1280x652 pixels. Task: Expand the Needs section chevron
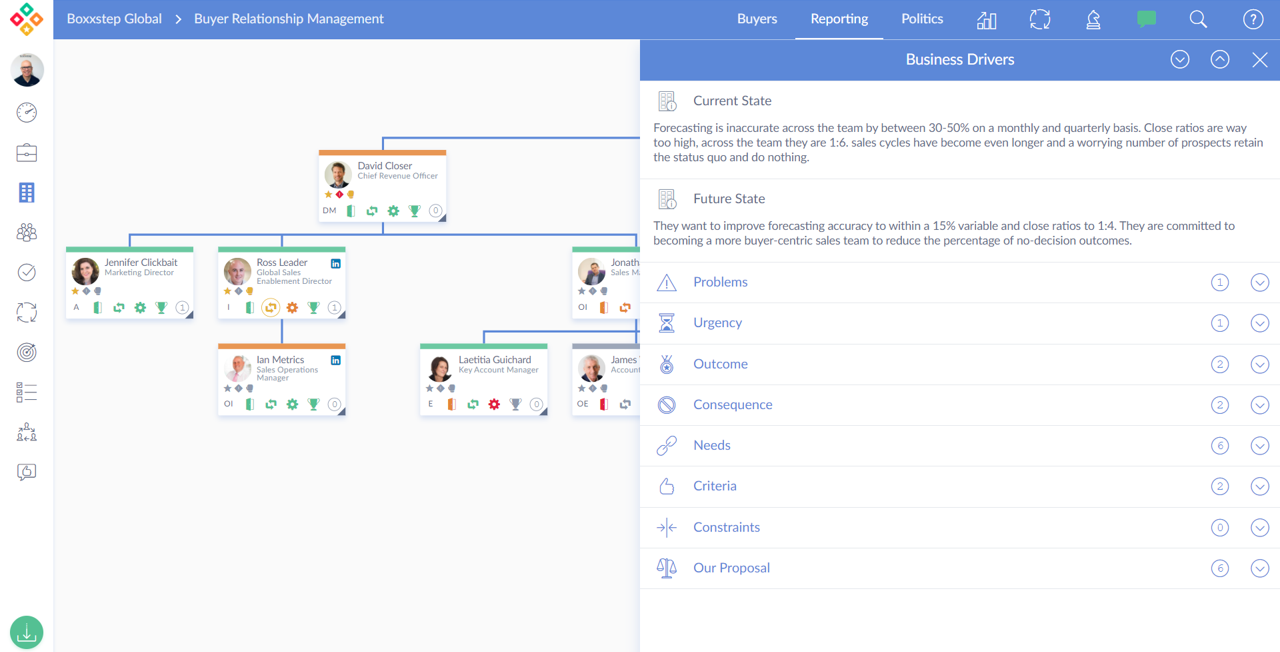(x=1259, y=446)
